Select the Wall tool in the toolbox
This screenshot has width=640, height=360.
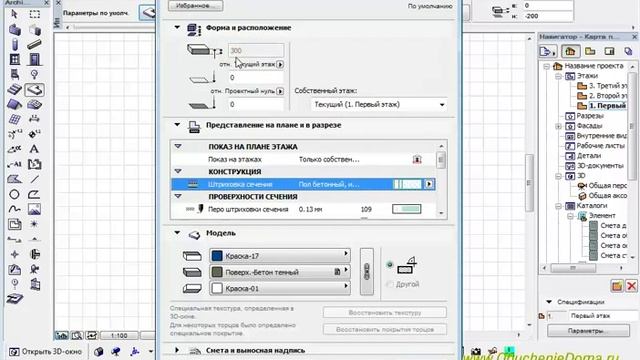tap(15, 30)
